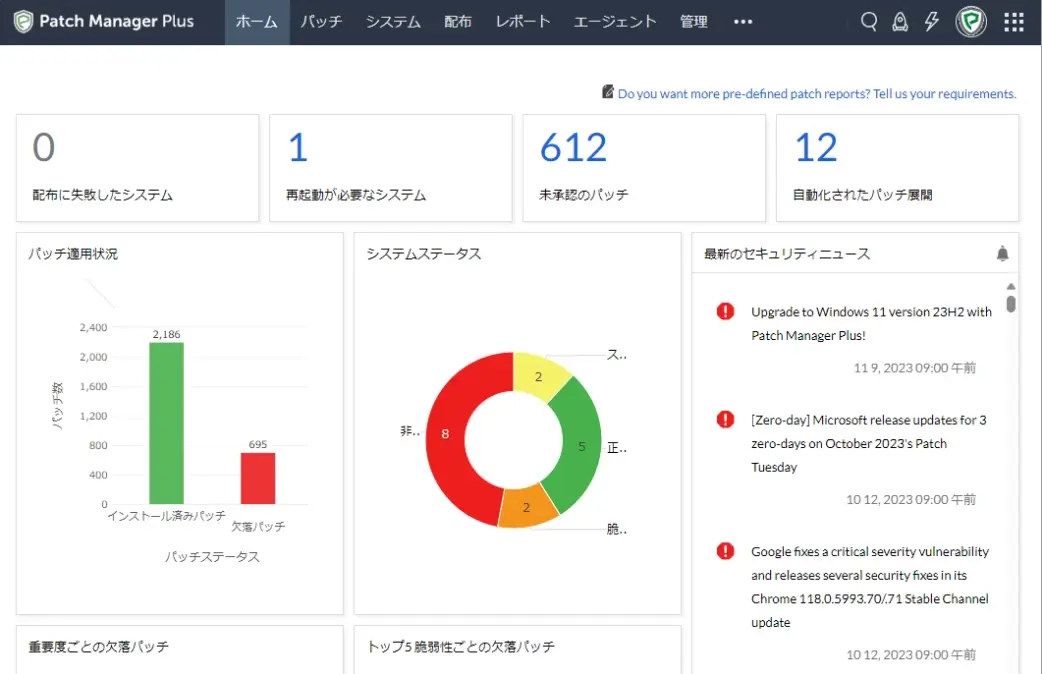Expand the more tabs ellipsis menu
The height and width of the screenshot is (674, 1042).
point(743,22)
